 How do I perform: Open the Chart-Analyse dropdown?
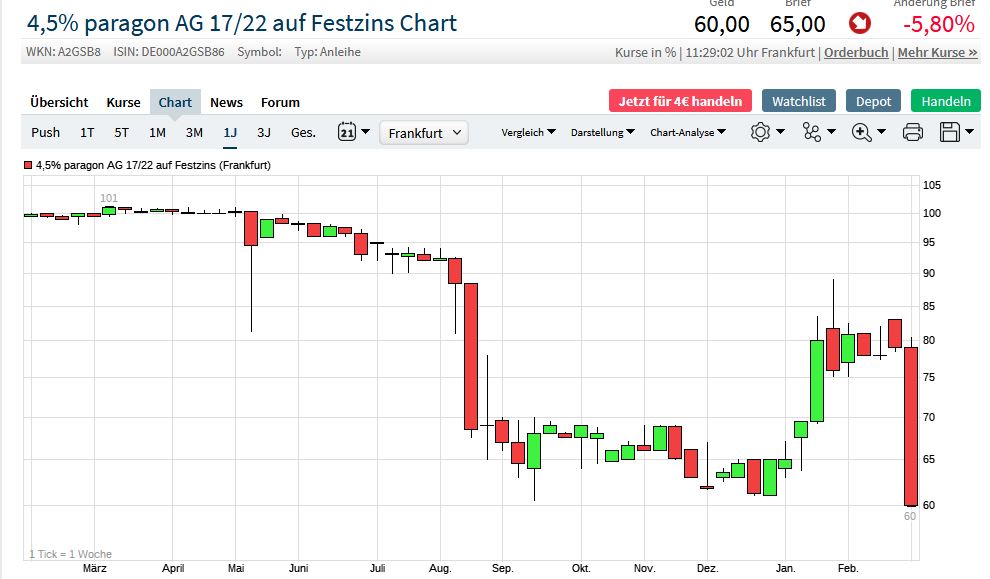pos(688,133)
